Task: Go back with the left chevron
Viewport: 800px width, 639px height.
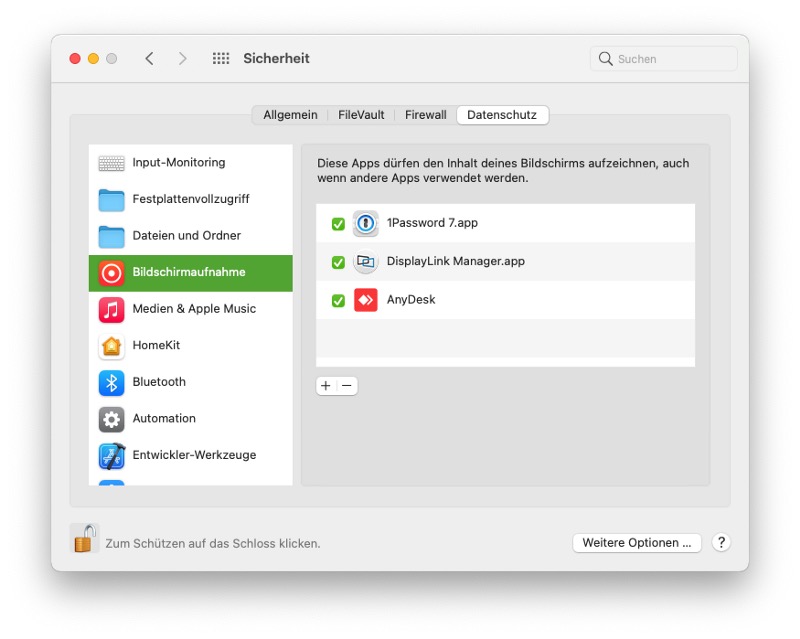Action: (150, 59)
